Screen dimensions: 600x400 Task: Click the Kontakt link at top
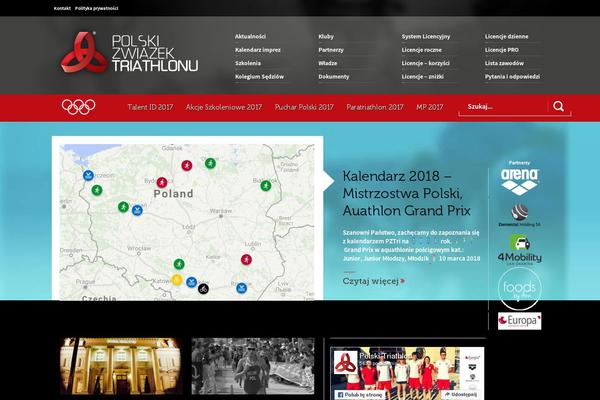62,8
